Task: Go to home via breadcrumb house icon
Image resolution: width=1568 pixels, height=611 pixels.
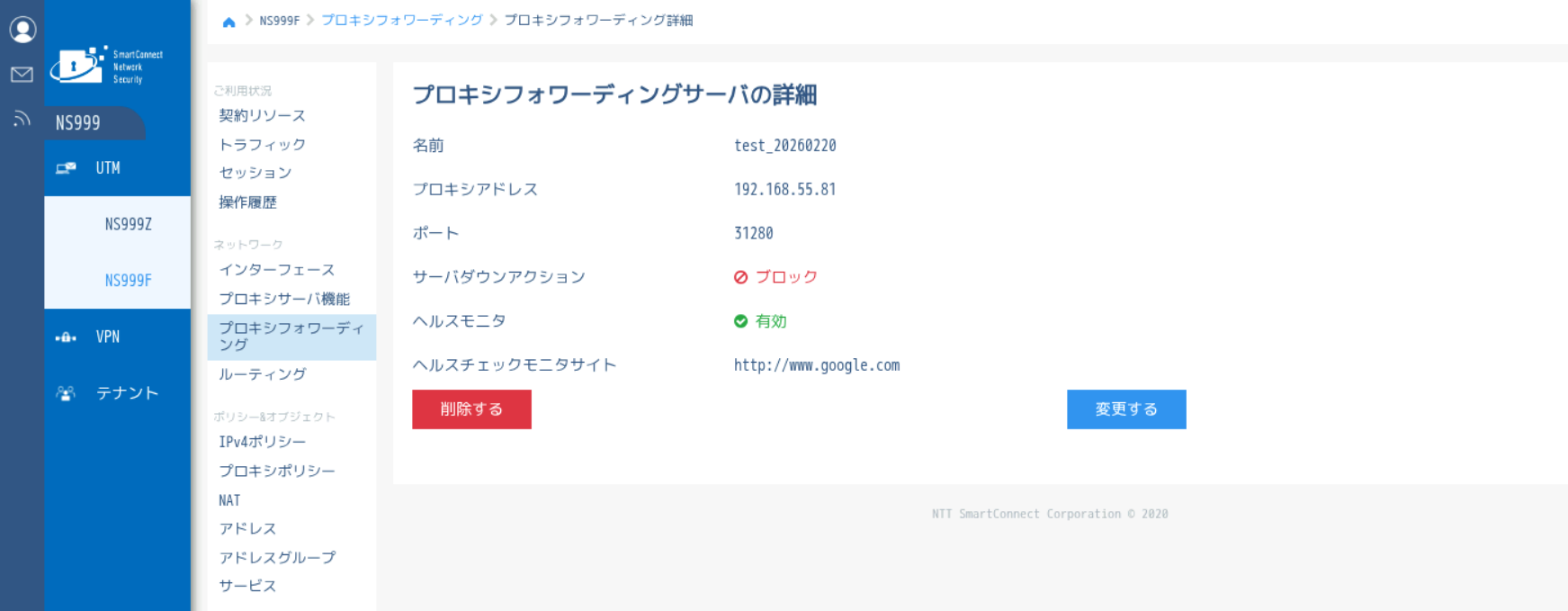Action: coord(228,22)
